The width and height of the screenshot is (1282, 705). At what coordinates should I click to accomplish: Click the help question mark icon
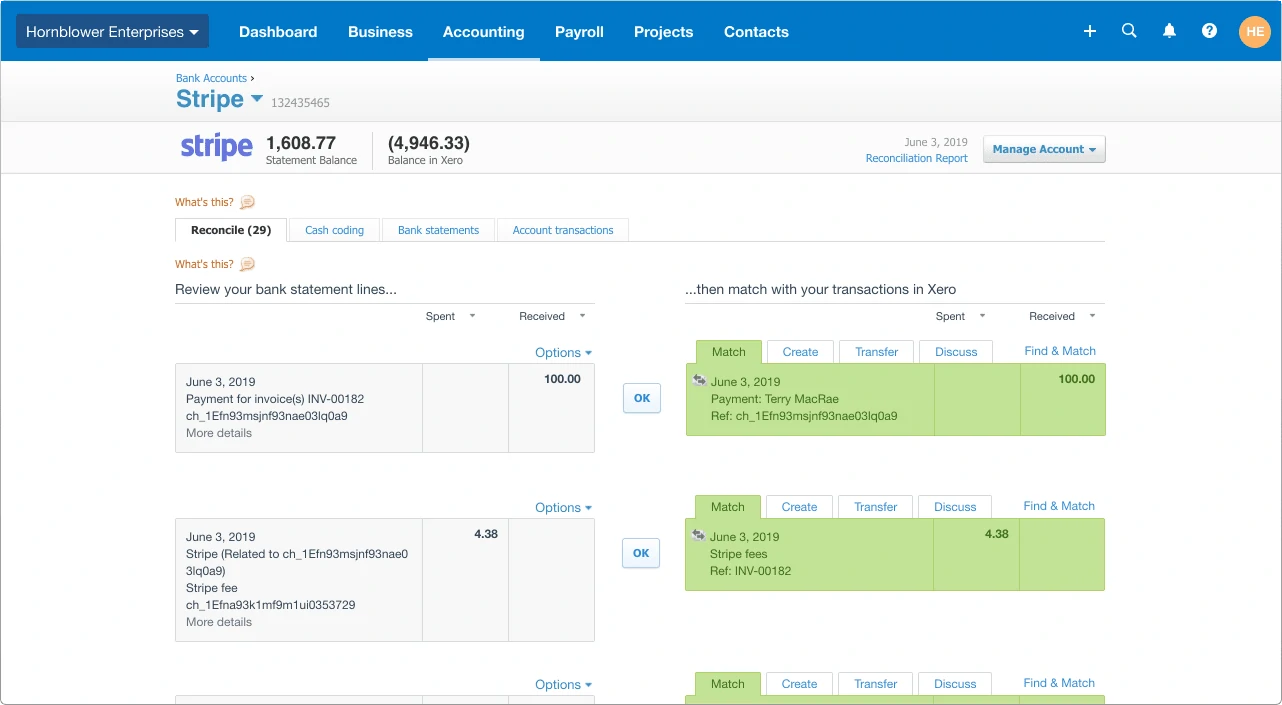(x=1209, y=31)
